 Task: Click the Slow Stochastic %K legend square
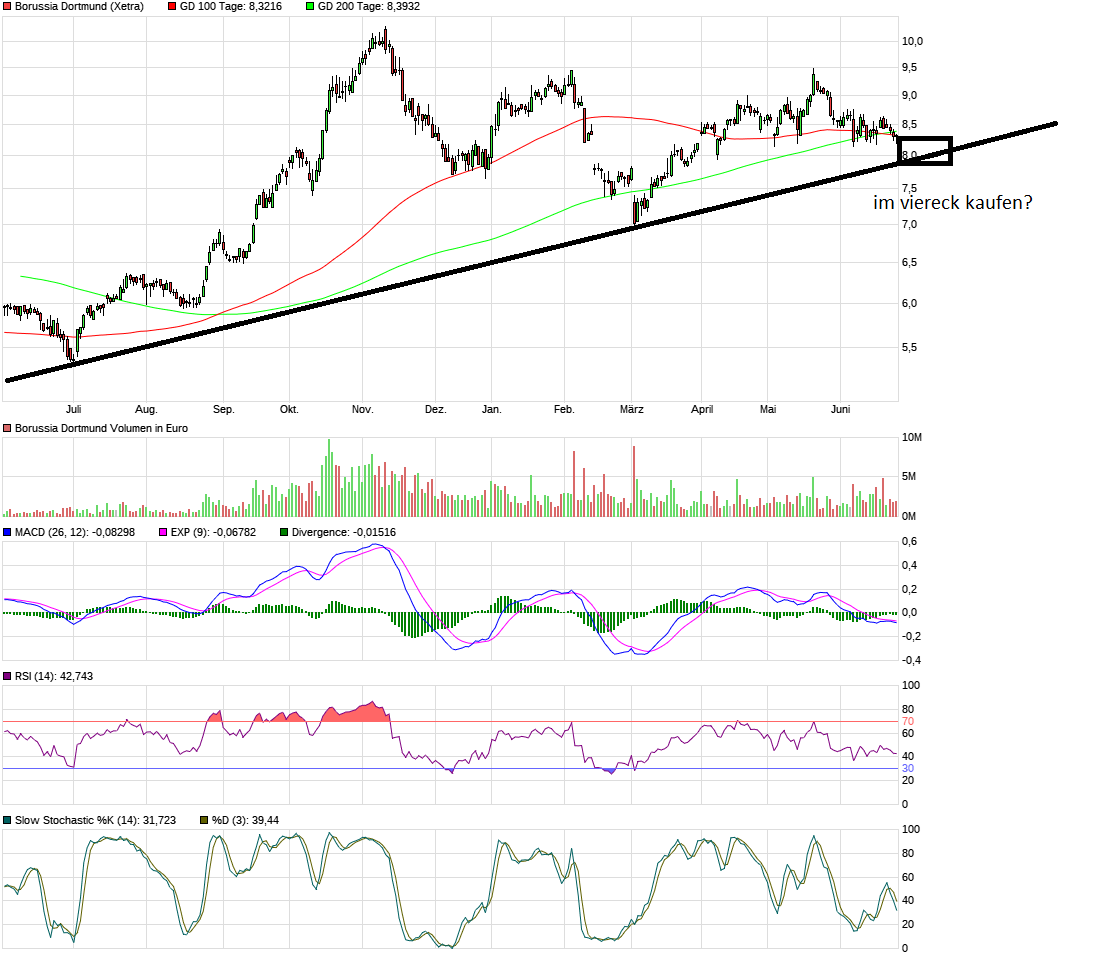tap(7, 820)
